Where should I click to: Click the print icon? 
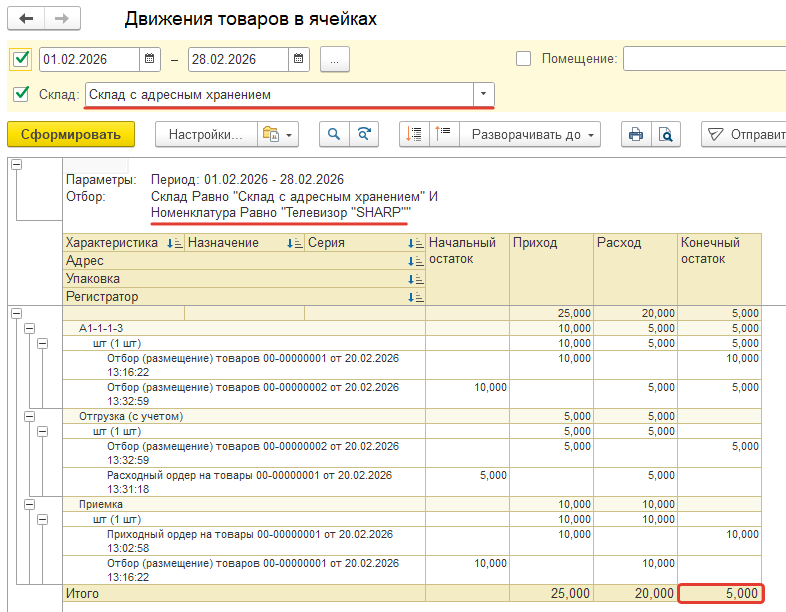pos(634,134)
